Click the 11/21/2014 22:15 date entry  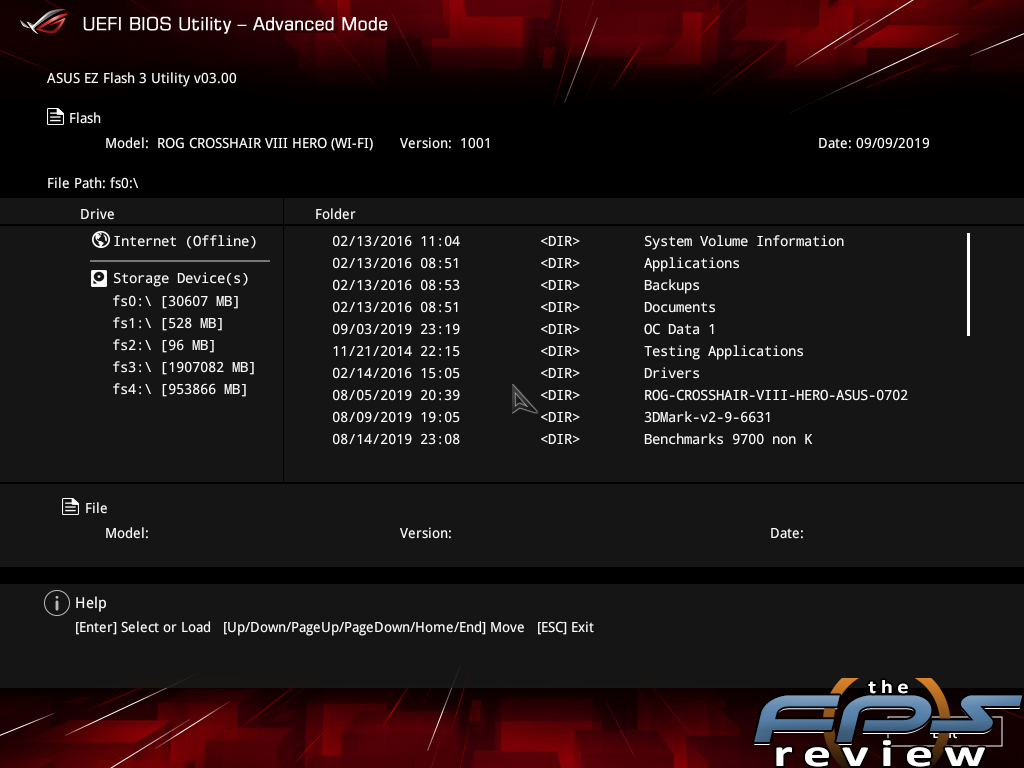(x=396, y=351)
